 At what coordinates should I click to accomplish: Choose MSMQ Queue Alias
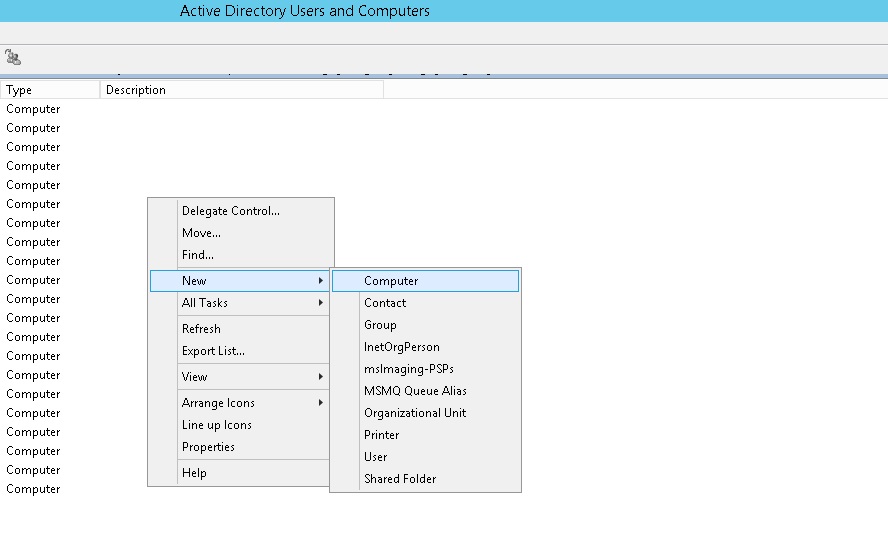425,391
